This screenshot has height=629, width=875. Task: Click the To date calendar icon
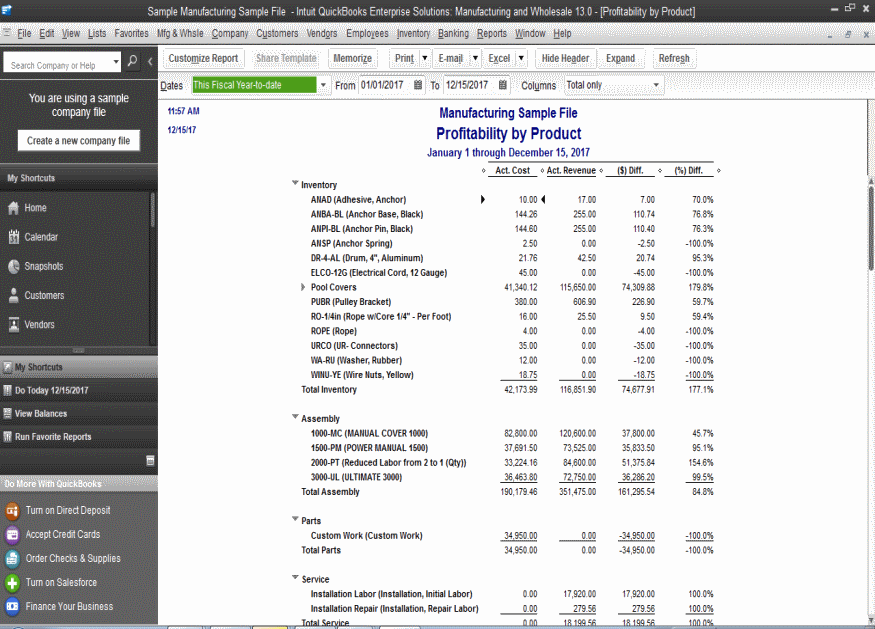pyautogui.click(x=503, y=85)
